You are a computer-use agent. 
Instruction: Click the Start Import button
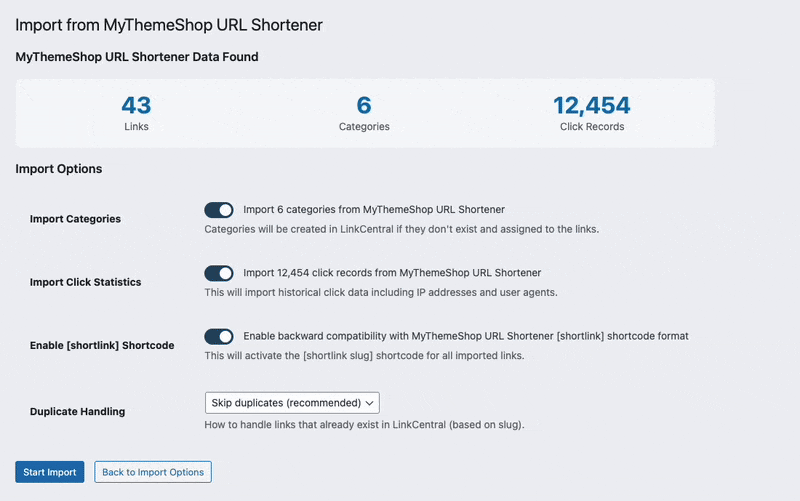pos(50,472)
